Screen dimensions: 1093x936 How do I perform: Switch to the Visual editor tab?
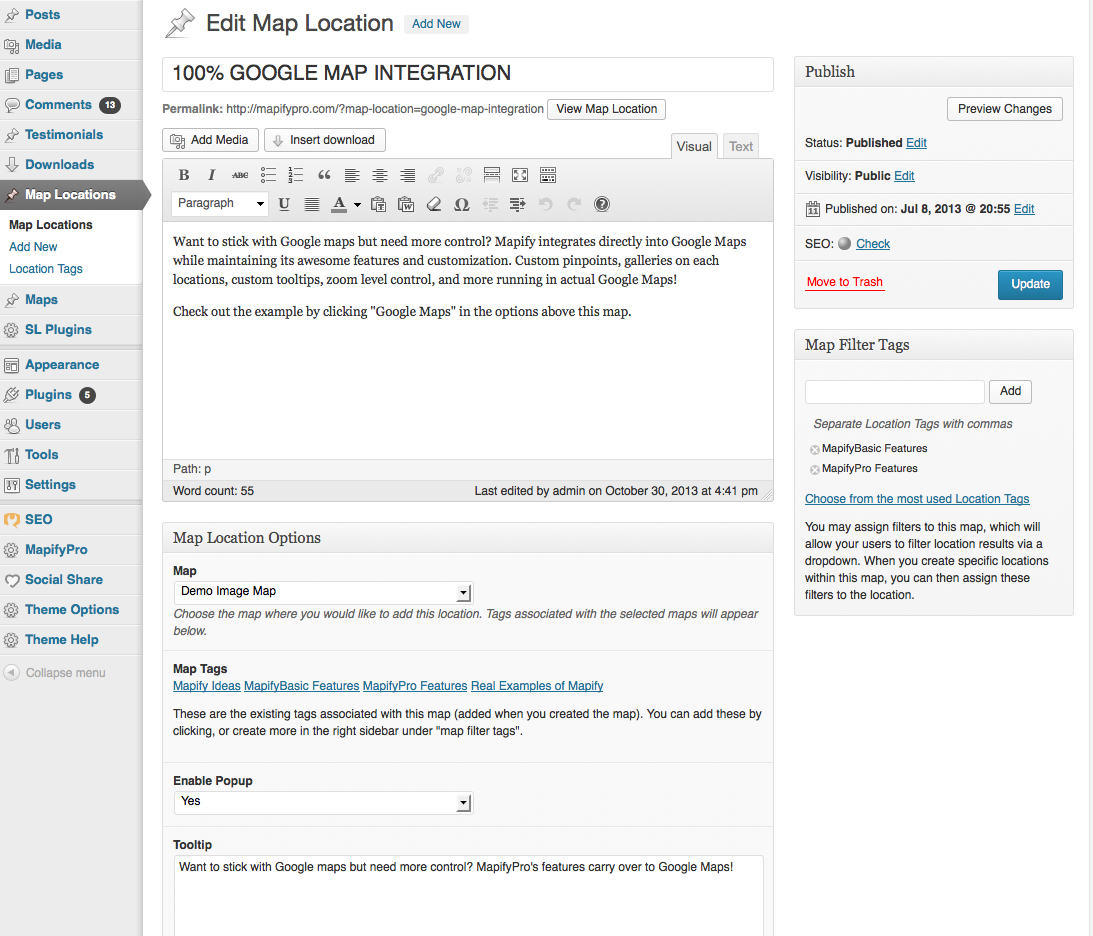[x=694, y=146]
